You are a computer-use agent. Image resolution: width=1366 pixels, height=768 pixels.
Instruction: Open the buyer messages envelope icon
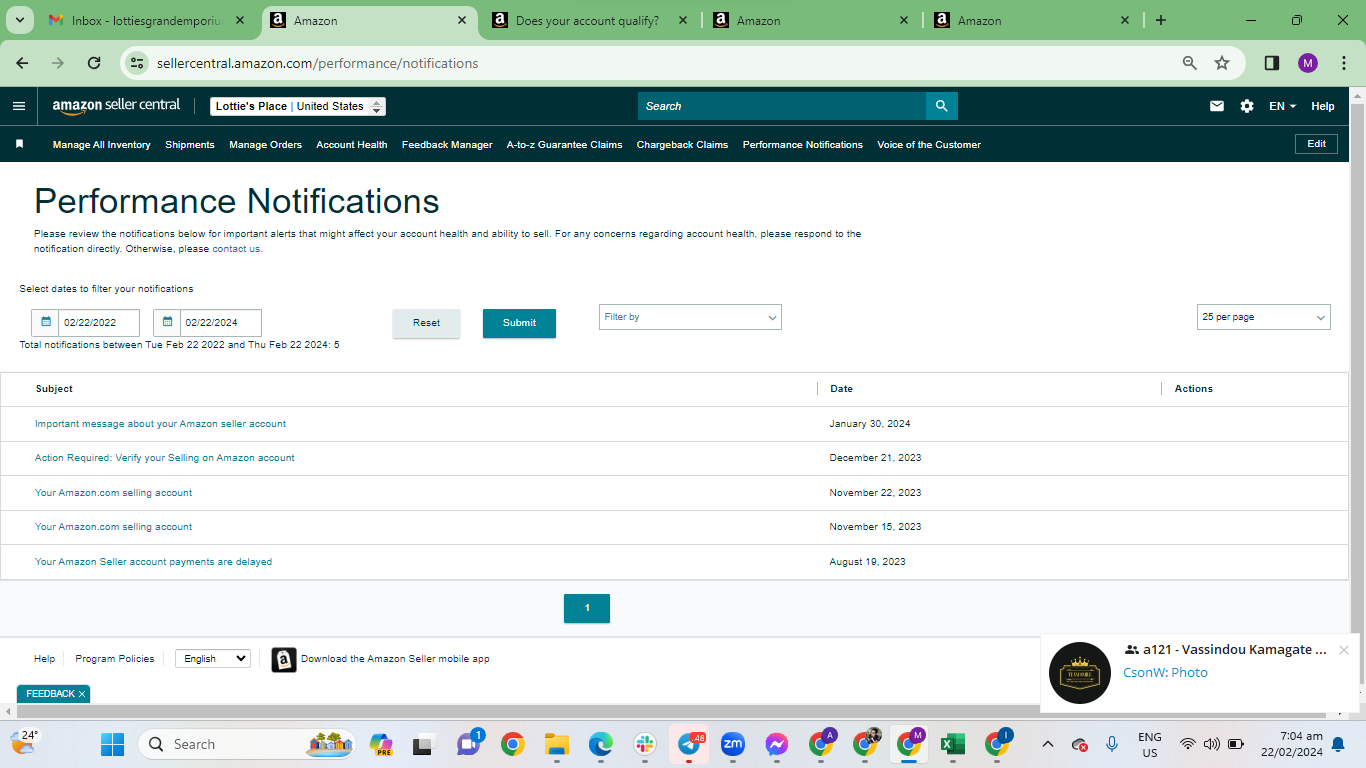pos(1217,106)
